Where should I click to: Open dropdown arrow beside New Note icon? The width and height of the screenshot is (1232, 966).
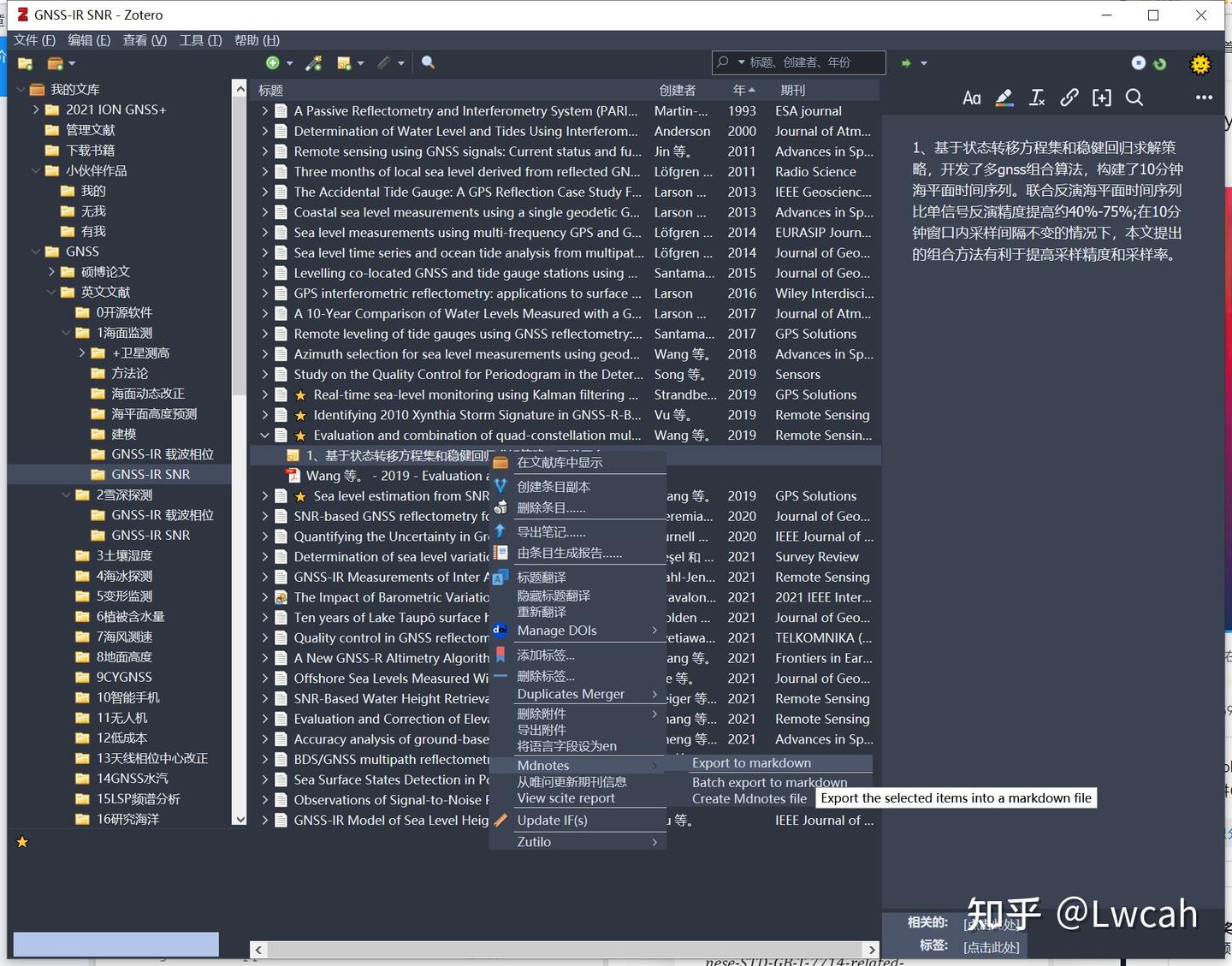click(361, 63)
